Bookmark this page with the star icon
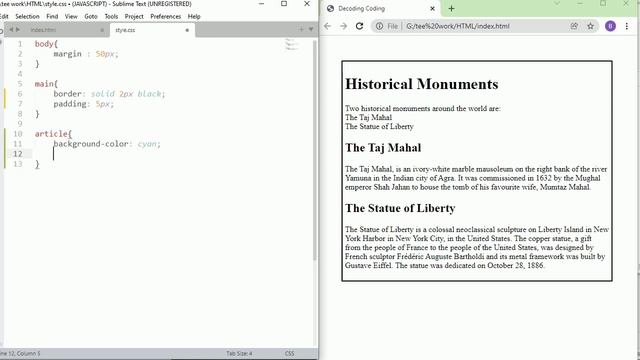This screenshot has width=640, height=360. (590, 26)
